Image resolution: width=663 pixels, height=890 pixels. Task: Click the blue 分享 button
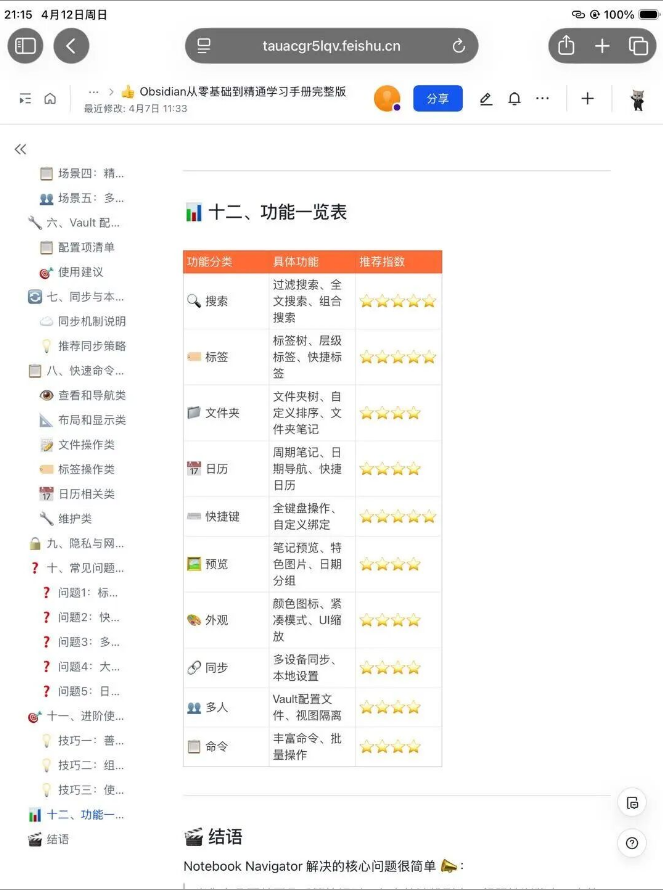tap(438, 99)
